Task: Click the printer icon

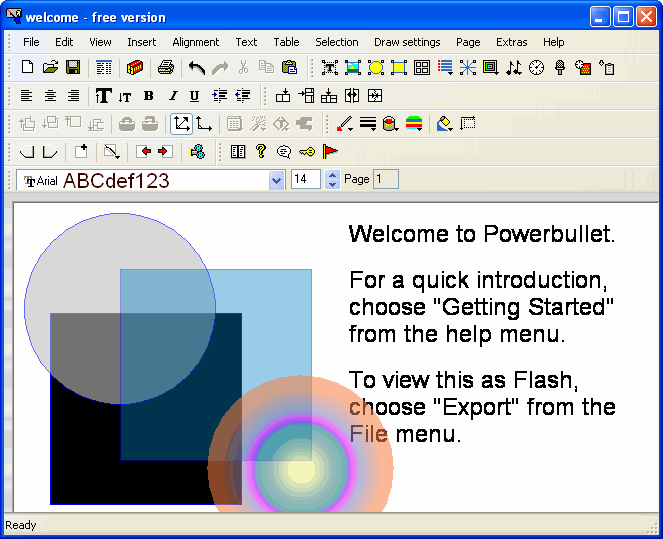Action: click(x=166, y=67)
